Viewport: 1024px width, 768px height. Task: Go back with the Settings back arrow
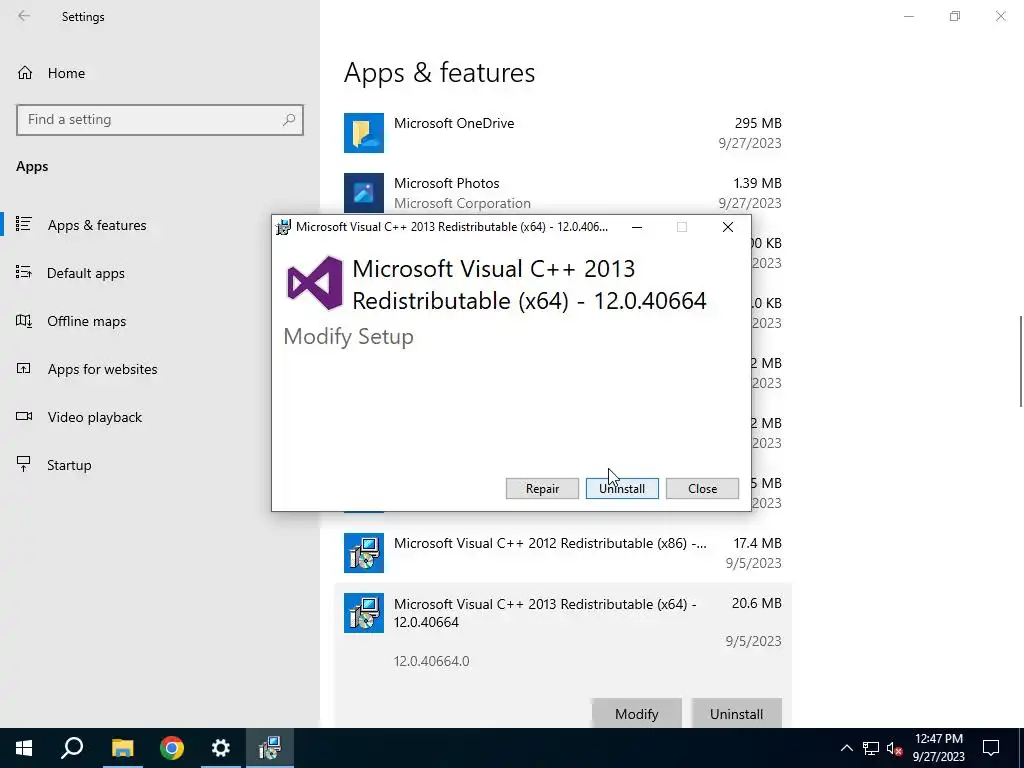[x=24, y=16]
